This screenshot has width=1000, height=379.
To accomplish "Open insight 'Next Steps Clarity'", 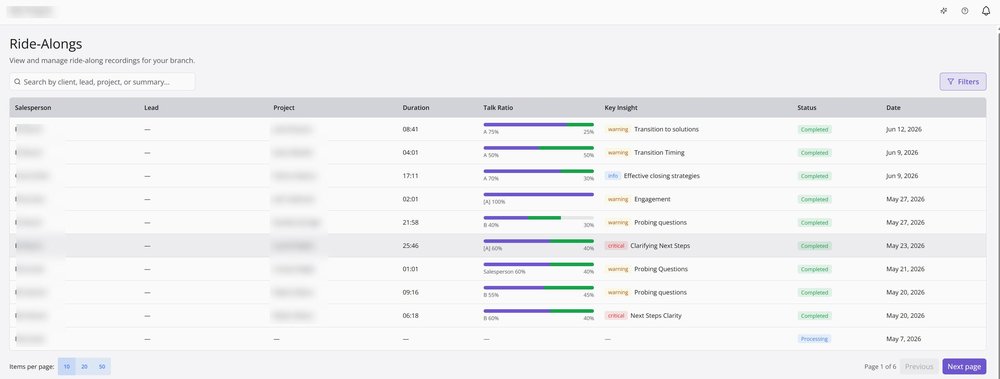I will [x=656, y=316].
